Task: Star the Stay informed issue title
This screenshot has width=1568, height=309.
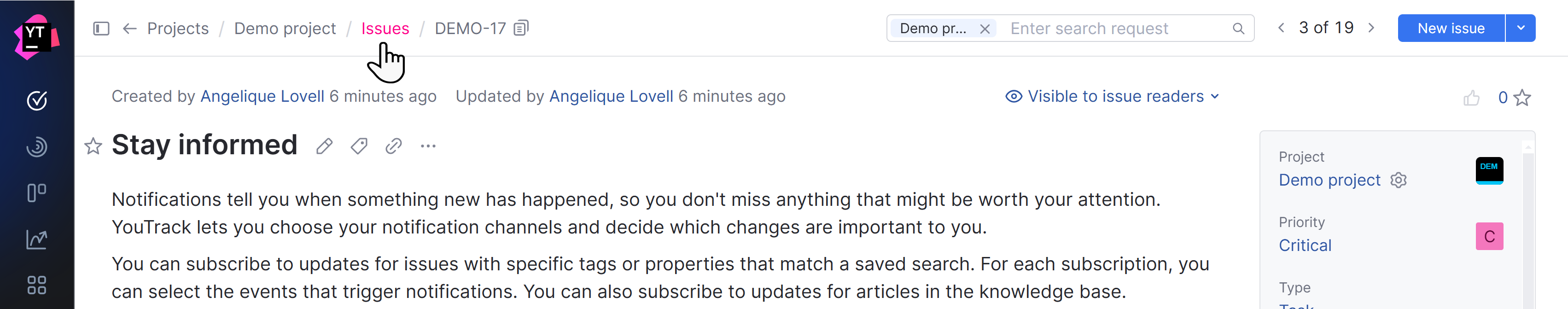Action: pos(93,146)
